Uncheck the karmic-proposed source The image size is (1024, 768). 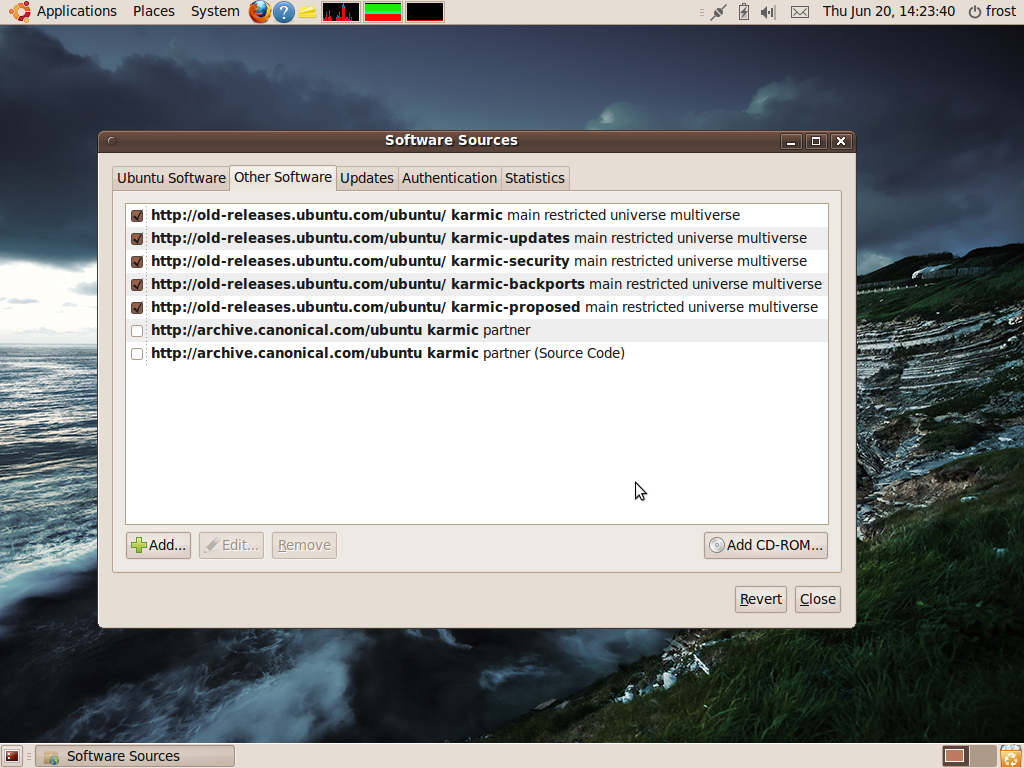coord(137,308)
